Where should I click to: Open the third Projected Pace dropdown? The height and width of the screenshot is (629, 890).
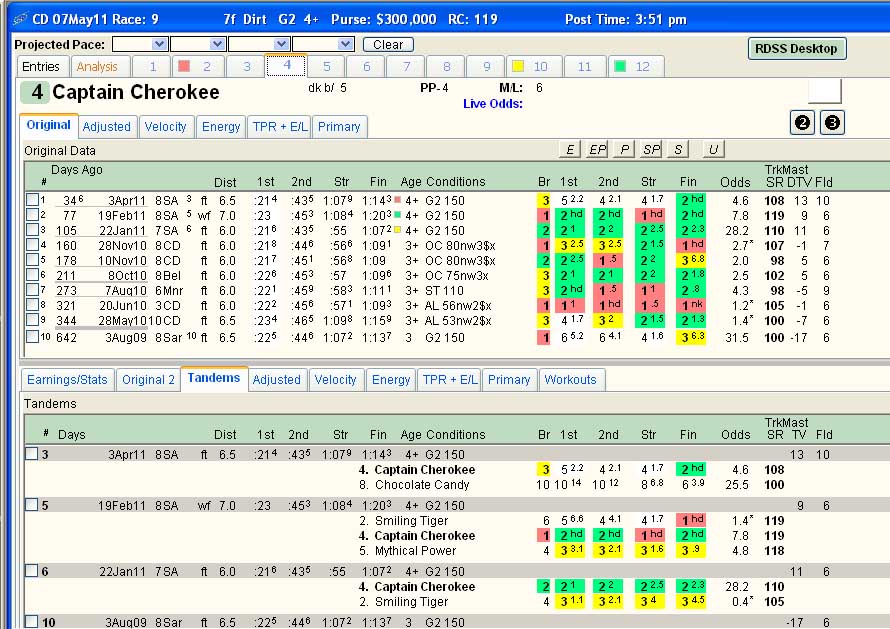(282, 44)
